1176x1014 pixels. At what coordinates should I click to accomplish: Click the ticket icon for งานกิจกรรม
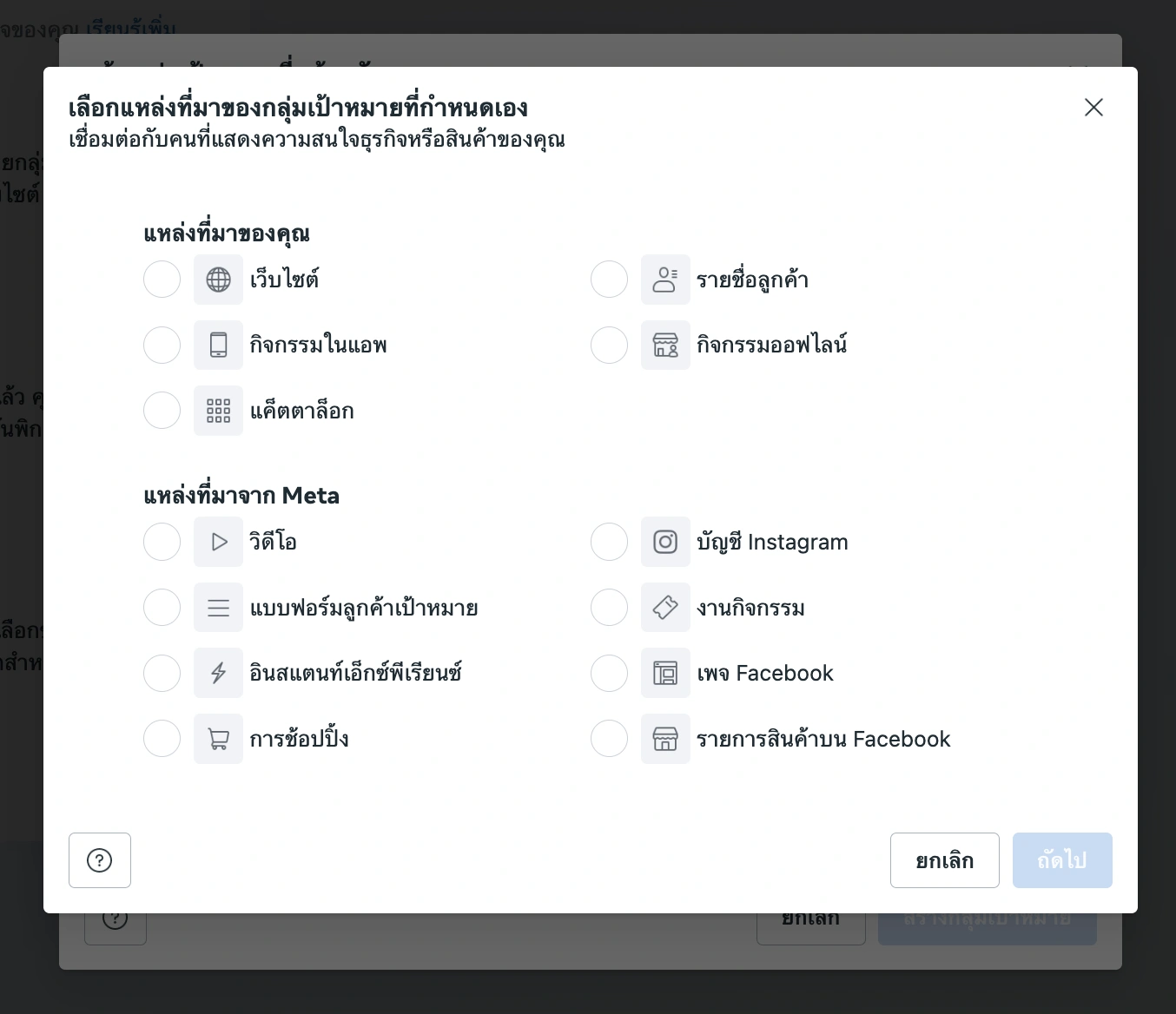point(665,608)
